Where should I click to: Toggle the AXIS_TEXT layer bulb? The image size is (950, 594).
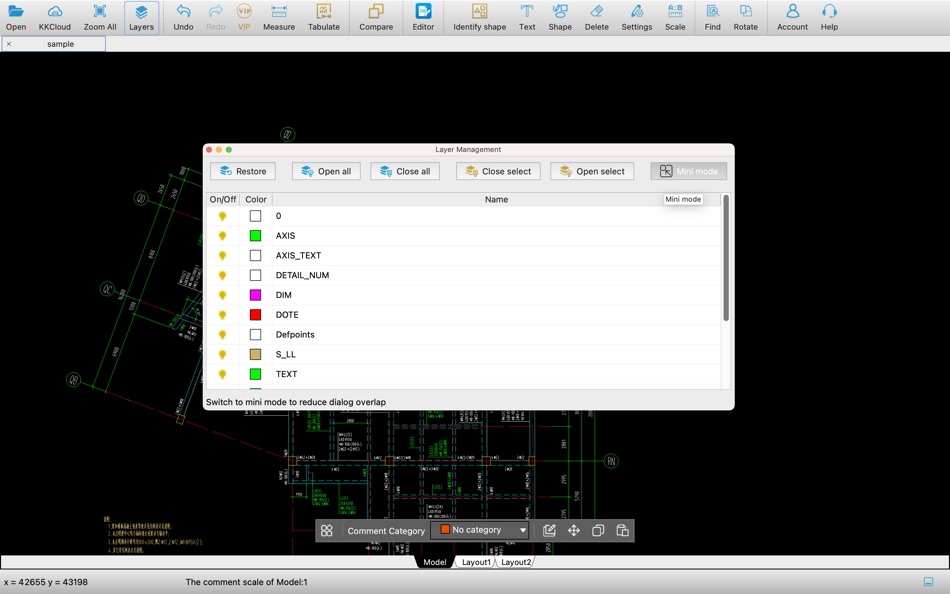point(222,255)
